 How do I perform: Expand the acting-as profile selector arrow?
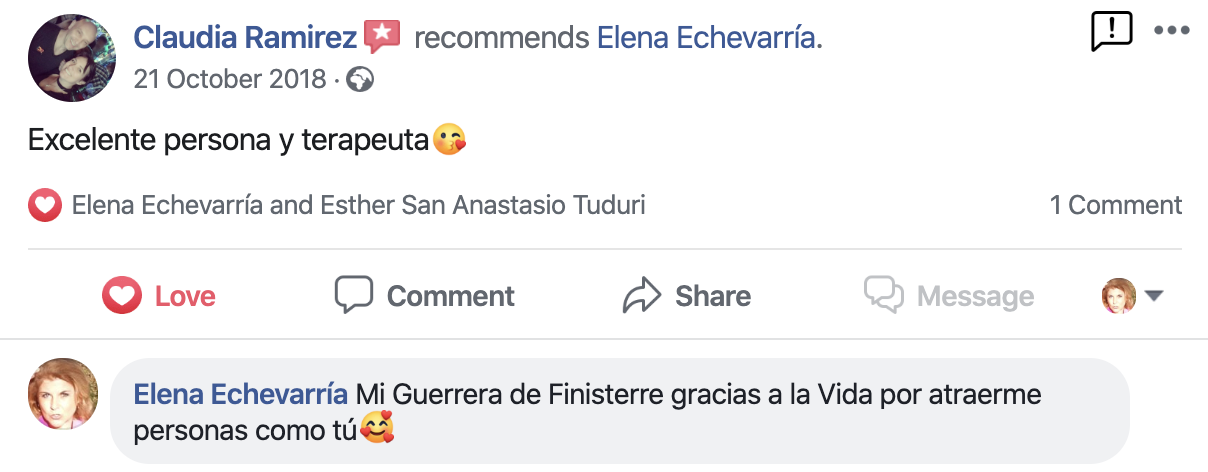[x=1154, y=296]
